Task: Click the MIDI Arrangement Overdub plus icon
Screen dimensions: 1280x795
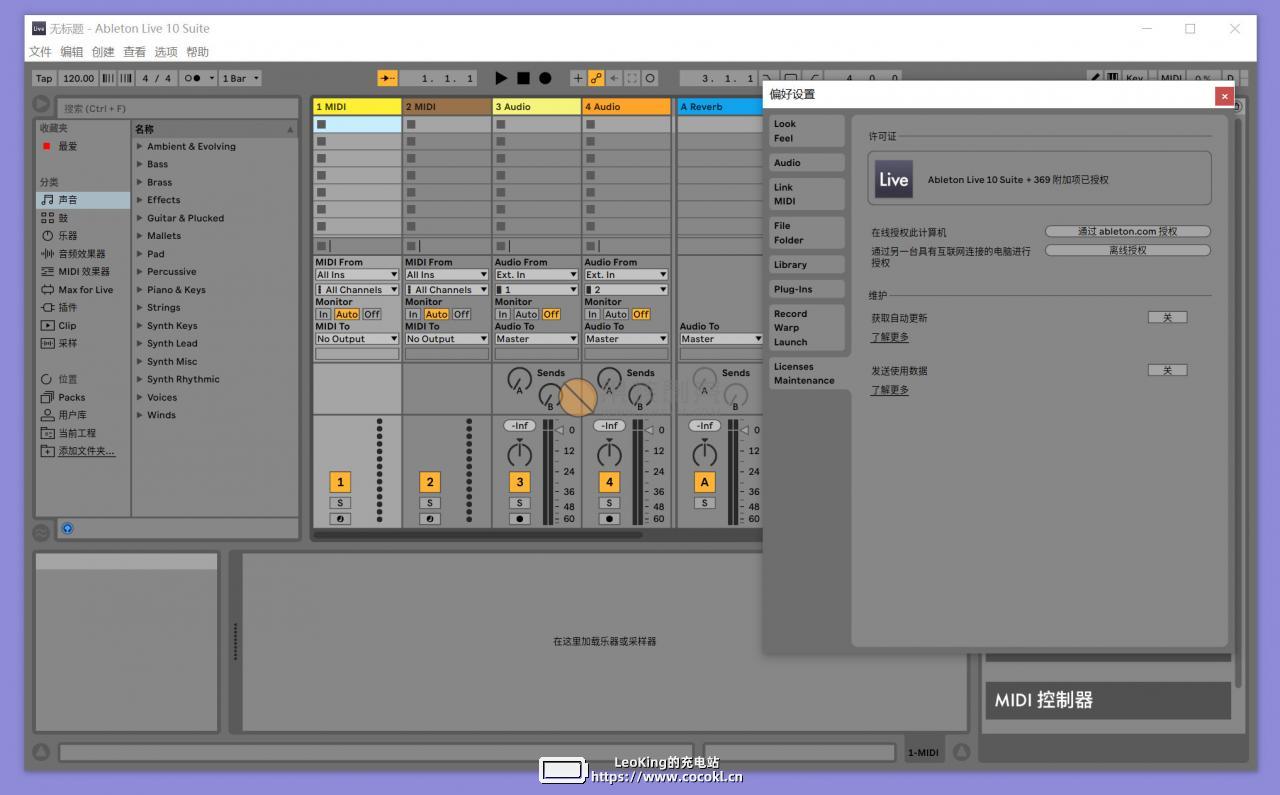Action: click(x=578, y=78)
